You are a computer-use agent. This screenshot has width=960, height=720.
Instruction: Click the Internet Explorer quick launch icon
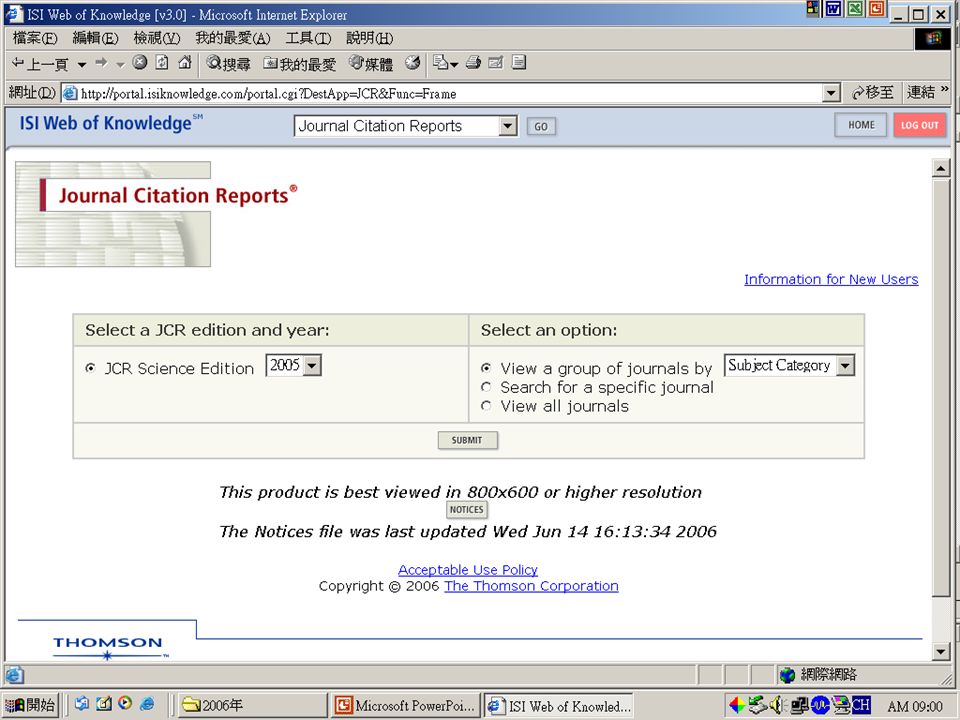(x=147, y=703)
